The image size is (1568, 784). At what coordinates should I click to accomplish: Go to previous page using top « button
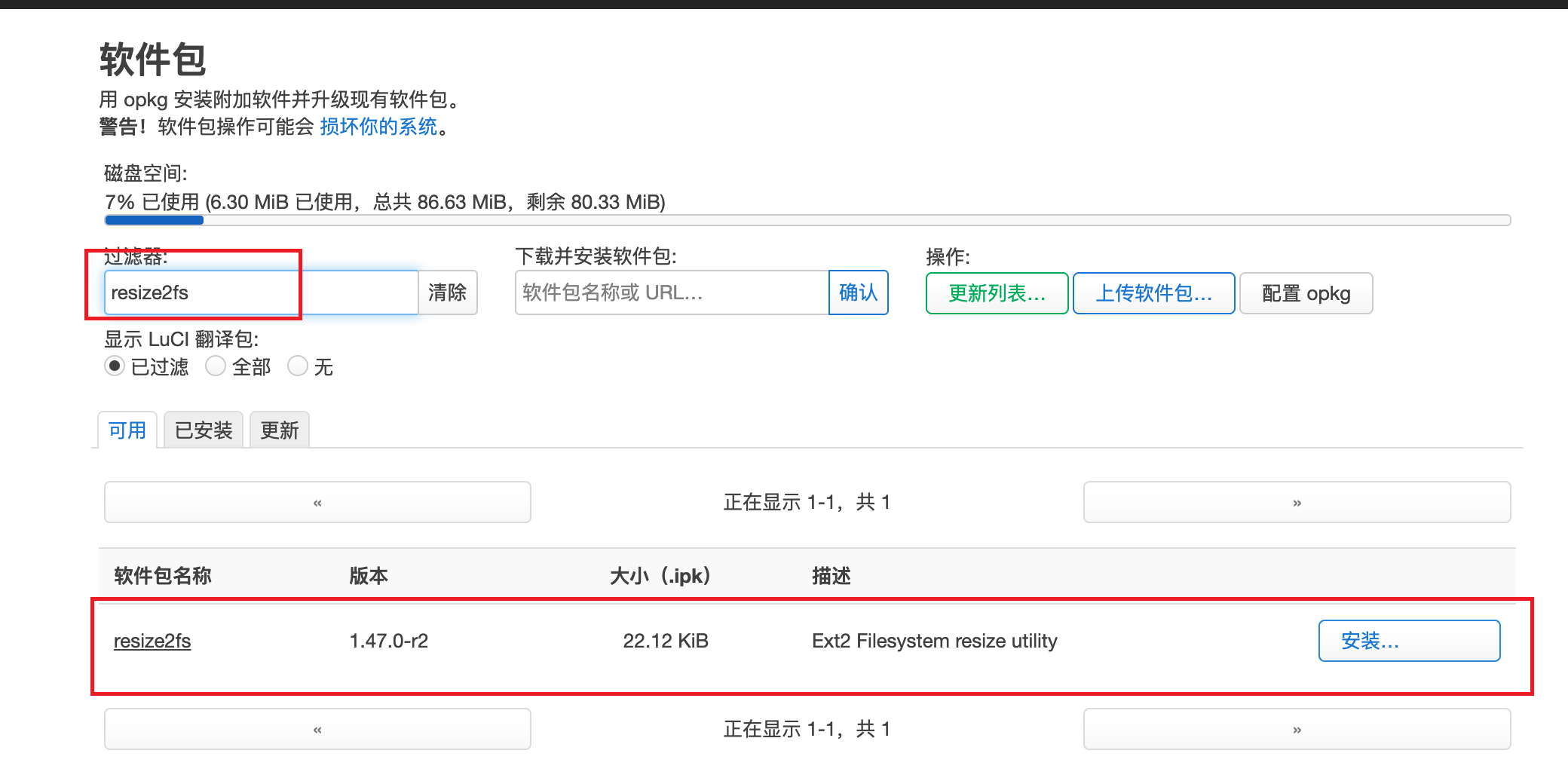click(317, 502)
